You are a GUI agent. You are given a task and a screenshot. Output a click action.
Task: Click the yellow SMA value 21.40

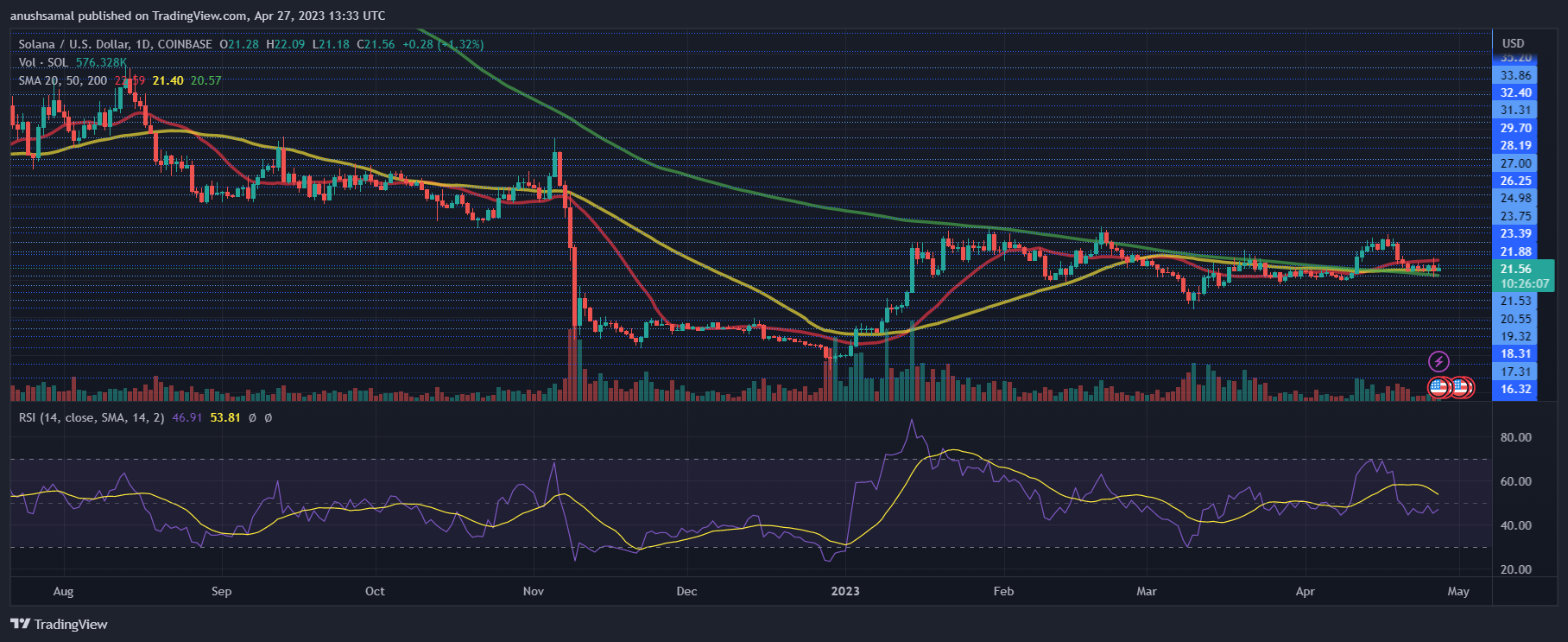tap(168, 80)
